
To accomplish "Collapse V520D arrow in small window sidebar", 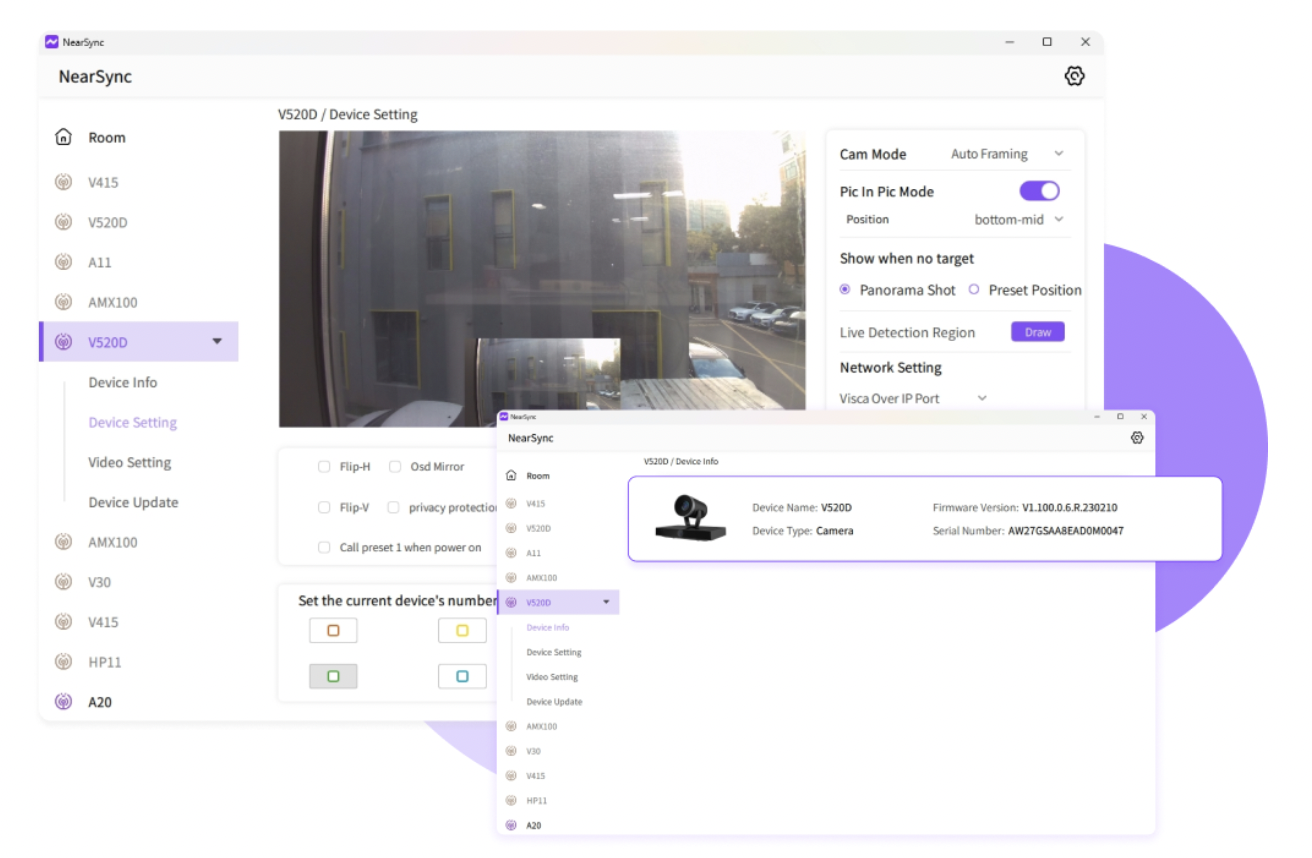I will pyautogui.click(x=606, y=602).
